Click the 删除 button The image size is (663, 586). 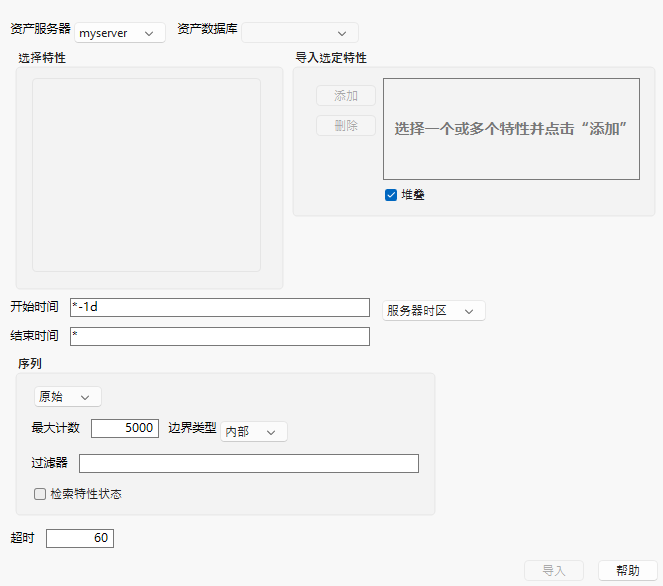[346, 126]
